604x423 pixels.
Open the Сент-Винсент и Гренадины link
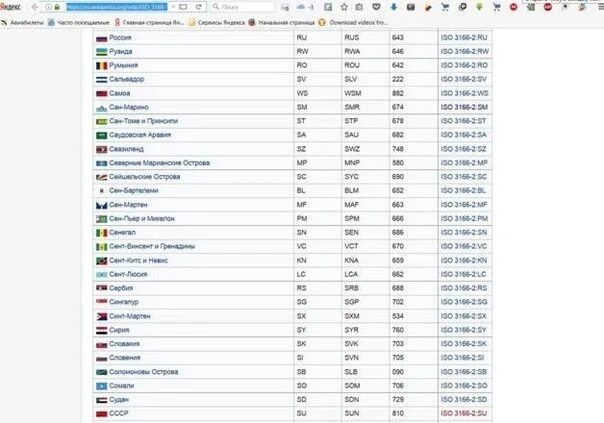pyautogui.click(x=152, y=246)
